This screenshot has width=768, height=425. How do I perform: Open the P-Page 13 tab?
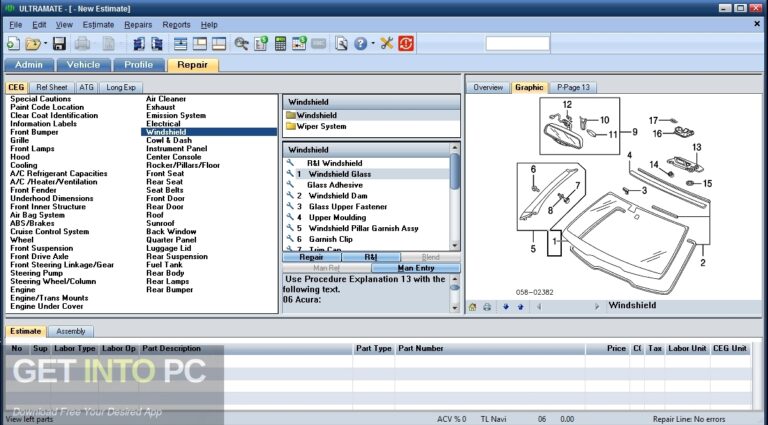click(x=574, y=87)
